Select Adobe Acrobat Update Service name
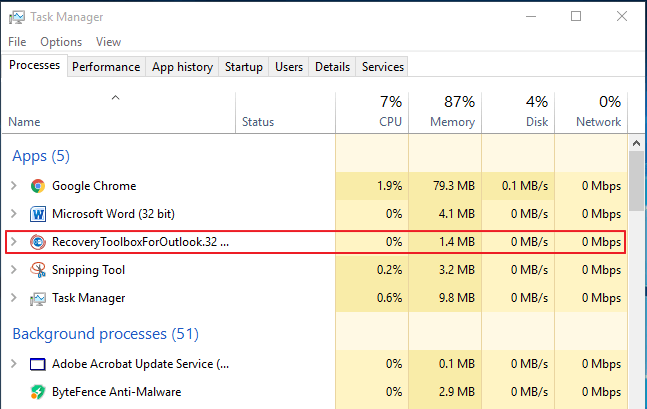The width and height of the screenshot is (647, 409). 140,364
